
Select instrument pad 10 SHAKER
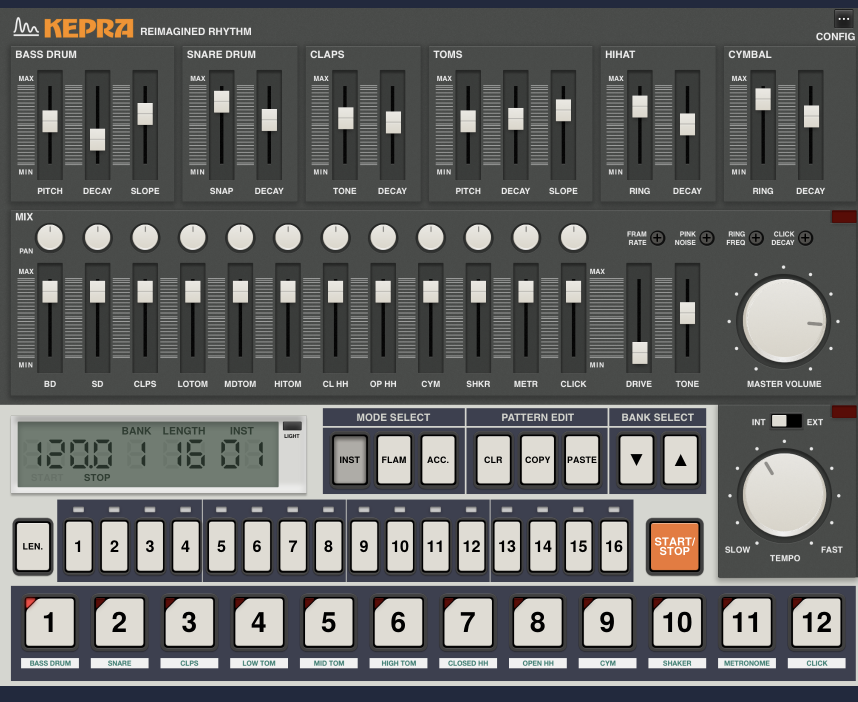677,622
